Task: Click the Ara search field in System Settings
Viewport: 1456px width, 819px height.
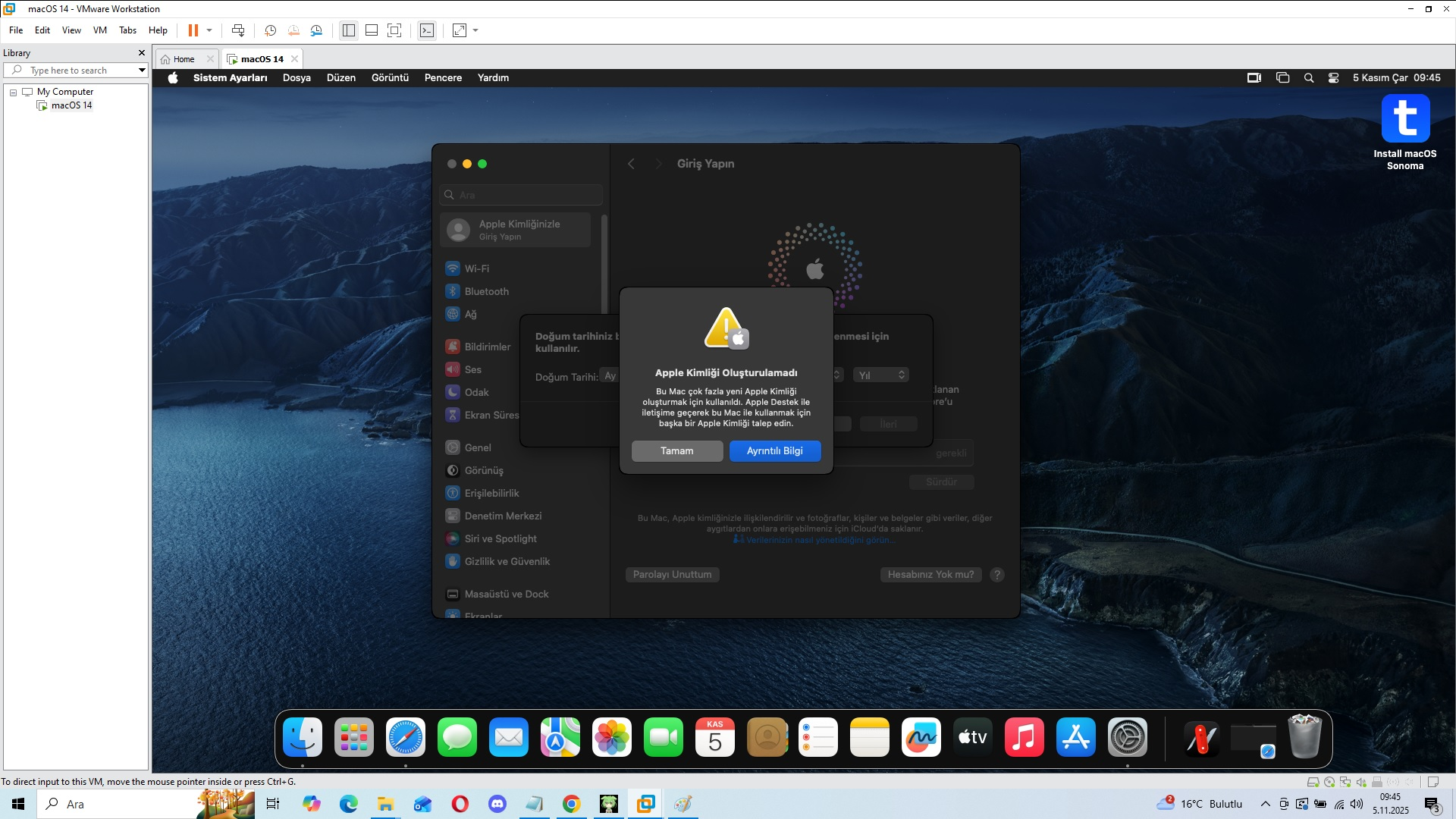Action: pyautogui.click(x=522, y=195)
